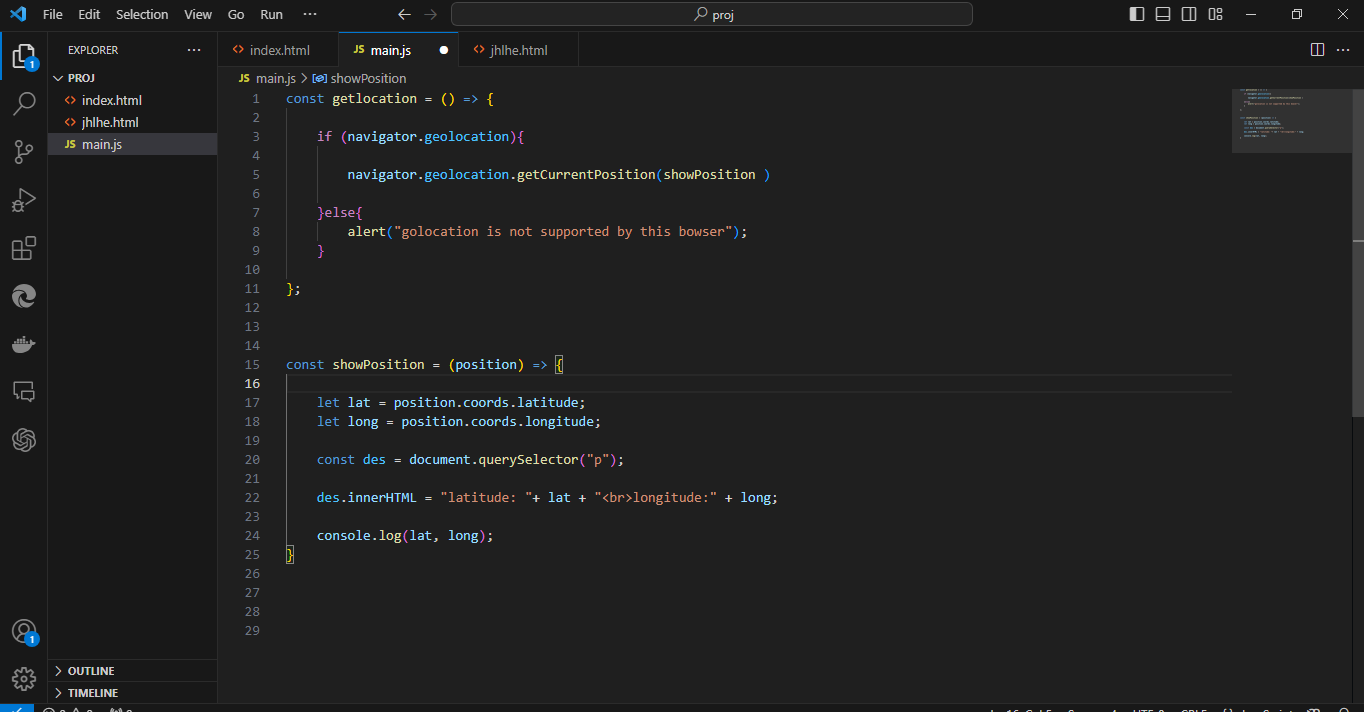Click the proj command center search box
This screenshot has height=712, width=1364.
[712, 14]
